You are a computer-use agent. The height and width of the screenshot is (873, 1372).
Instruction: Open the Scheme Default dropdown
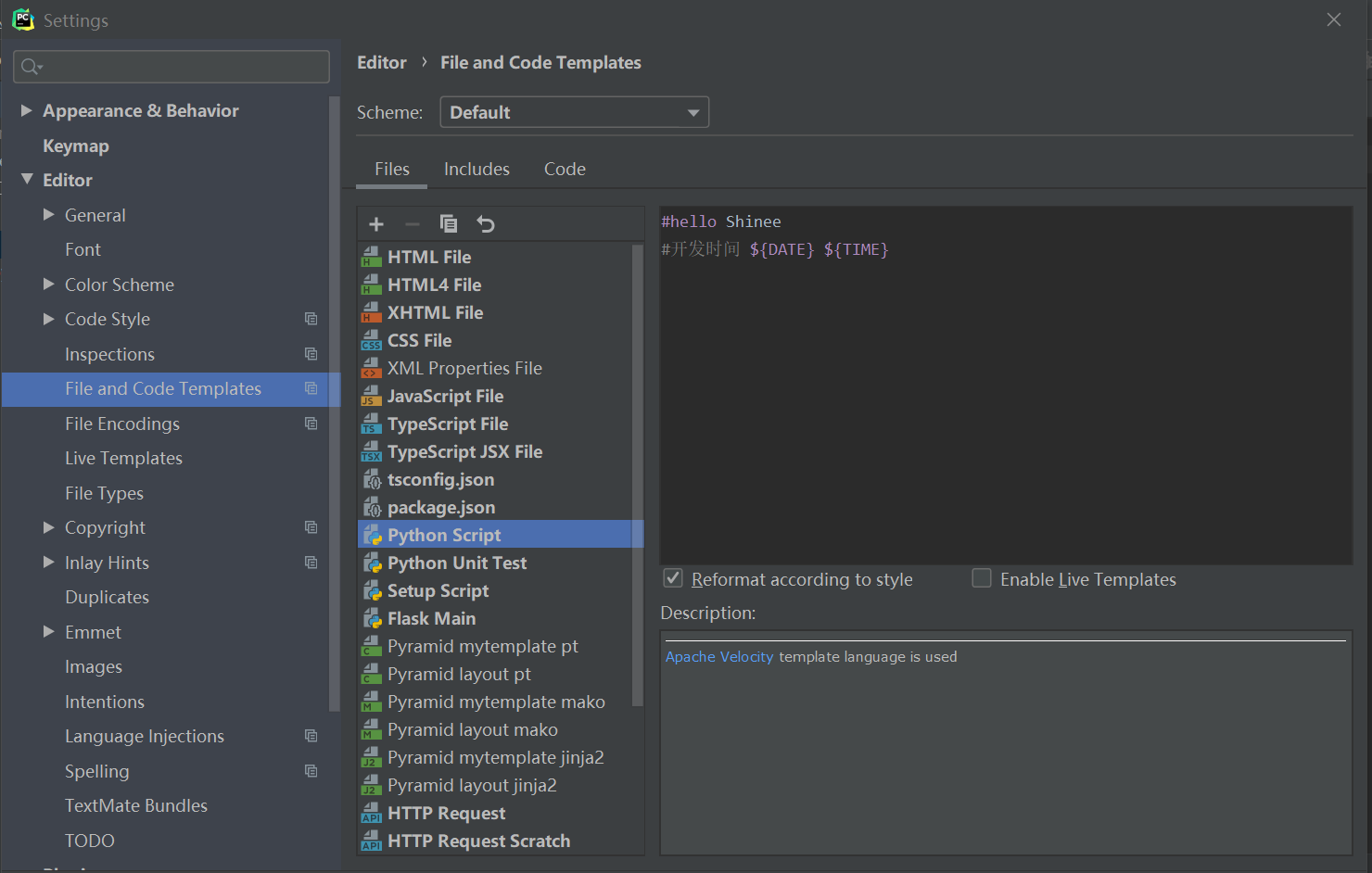pyautogui.click(x=575, y=112)
